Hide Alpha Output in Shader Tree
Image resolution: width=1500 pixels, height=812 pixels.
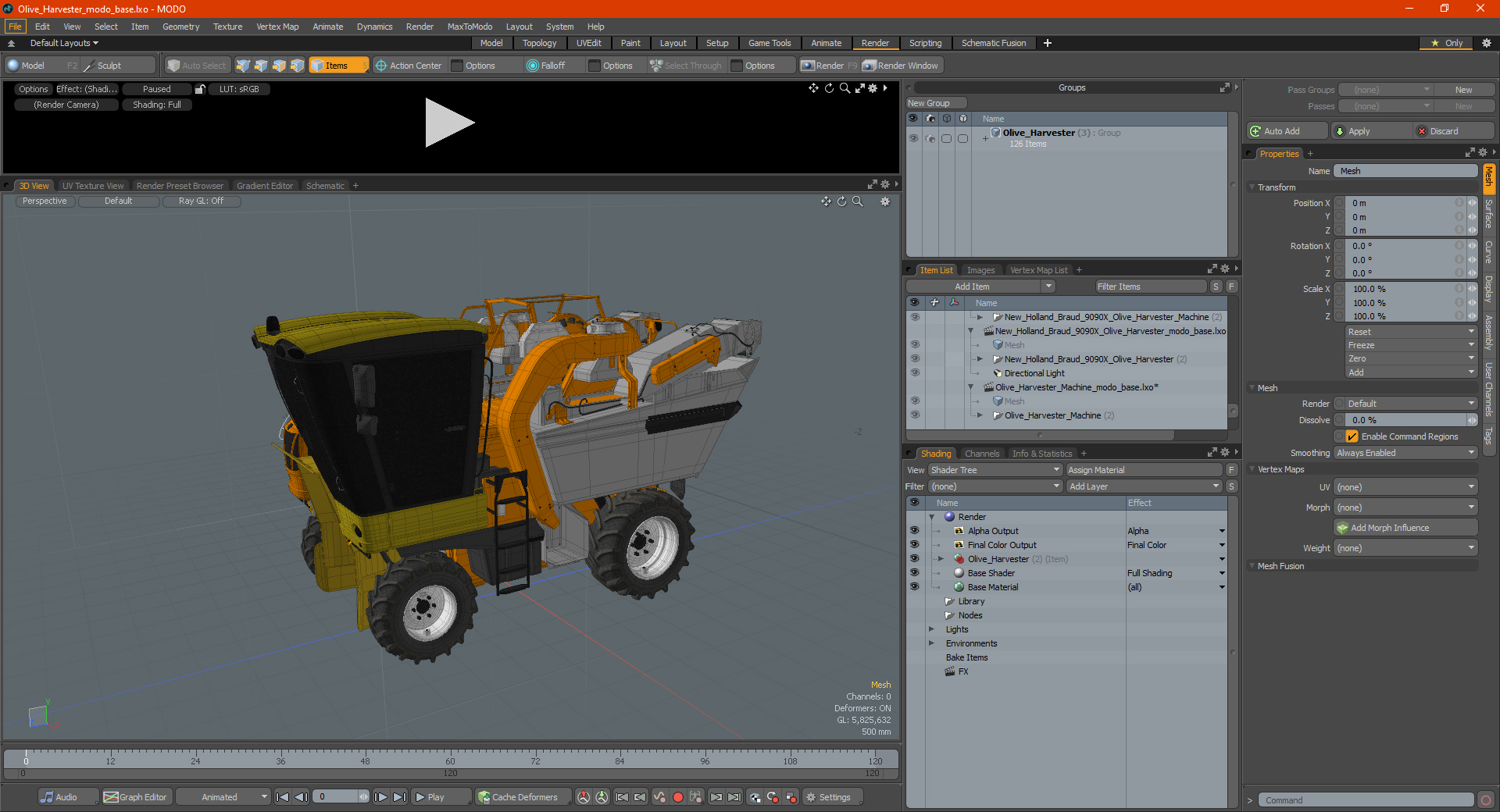[x=914, y=531]
